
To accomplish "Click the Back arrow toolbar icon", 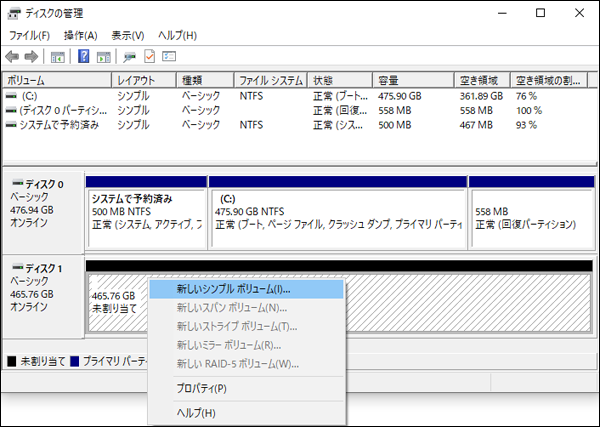I will (12, 56).
